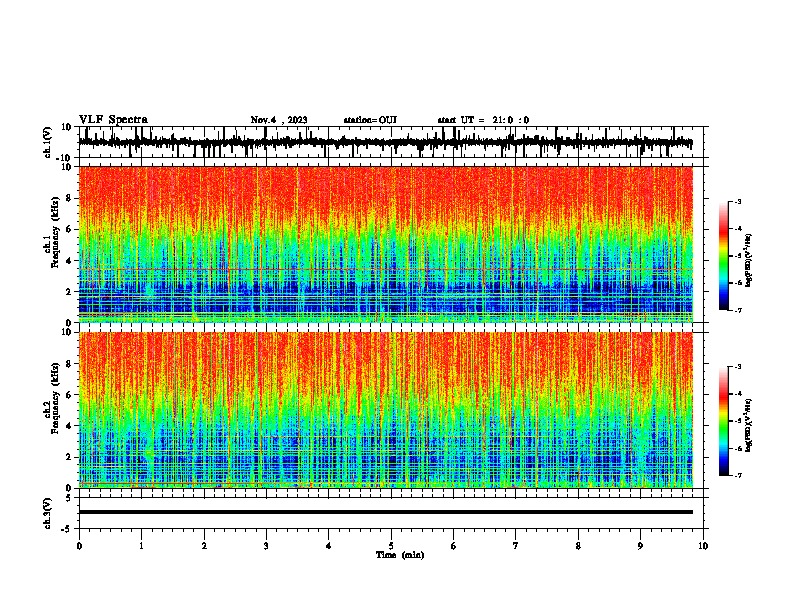This screenshot has height=612, width=792.
Task: Click the -10 tick label of the ch.1(V) waveform panel
Action: [x=65, y=158]
